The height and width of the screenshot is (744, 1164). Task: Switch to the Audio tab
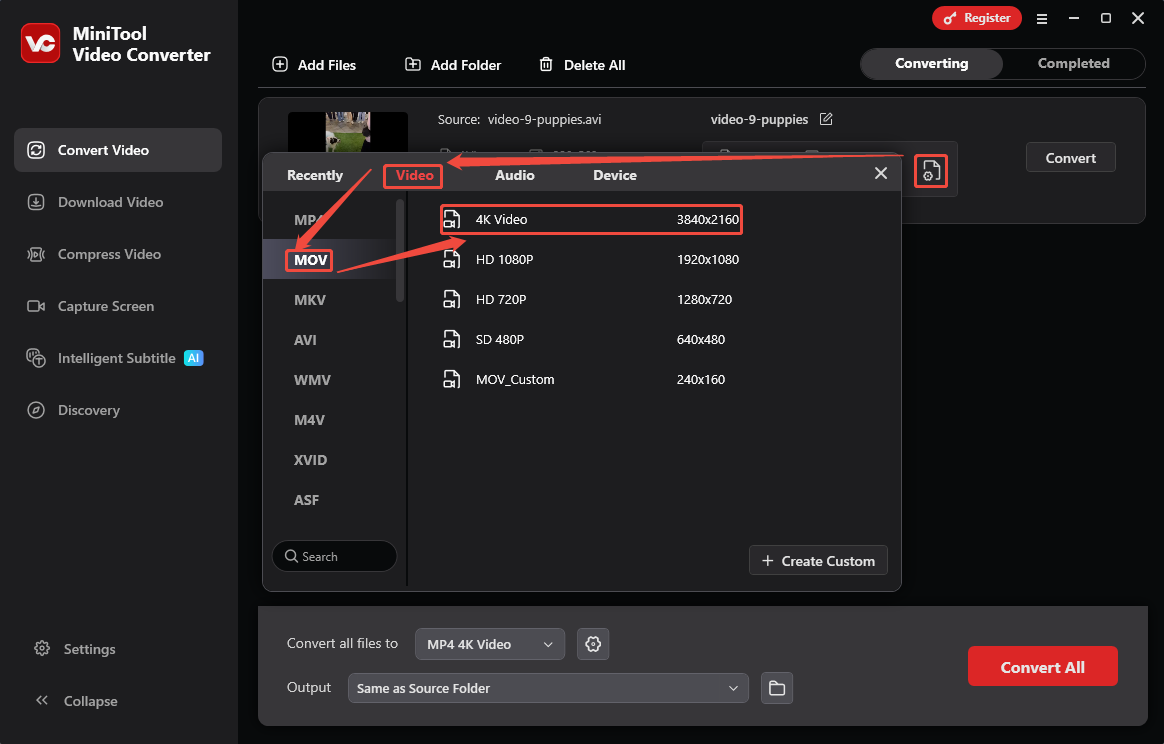515,174
